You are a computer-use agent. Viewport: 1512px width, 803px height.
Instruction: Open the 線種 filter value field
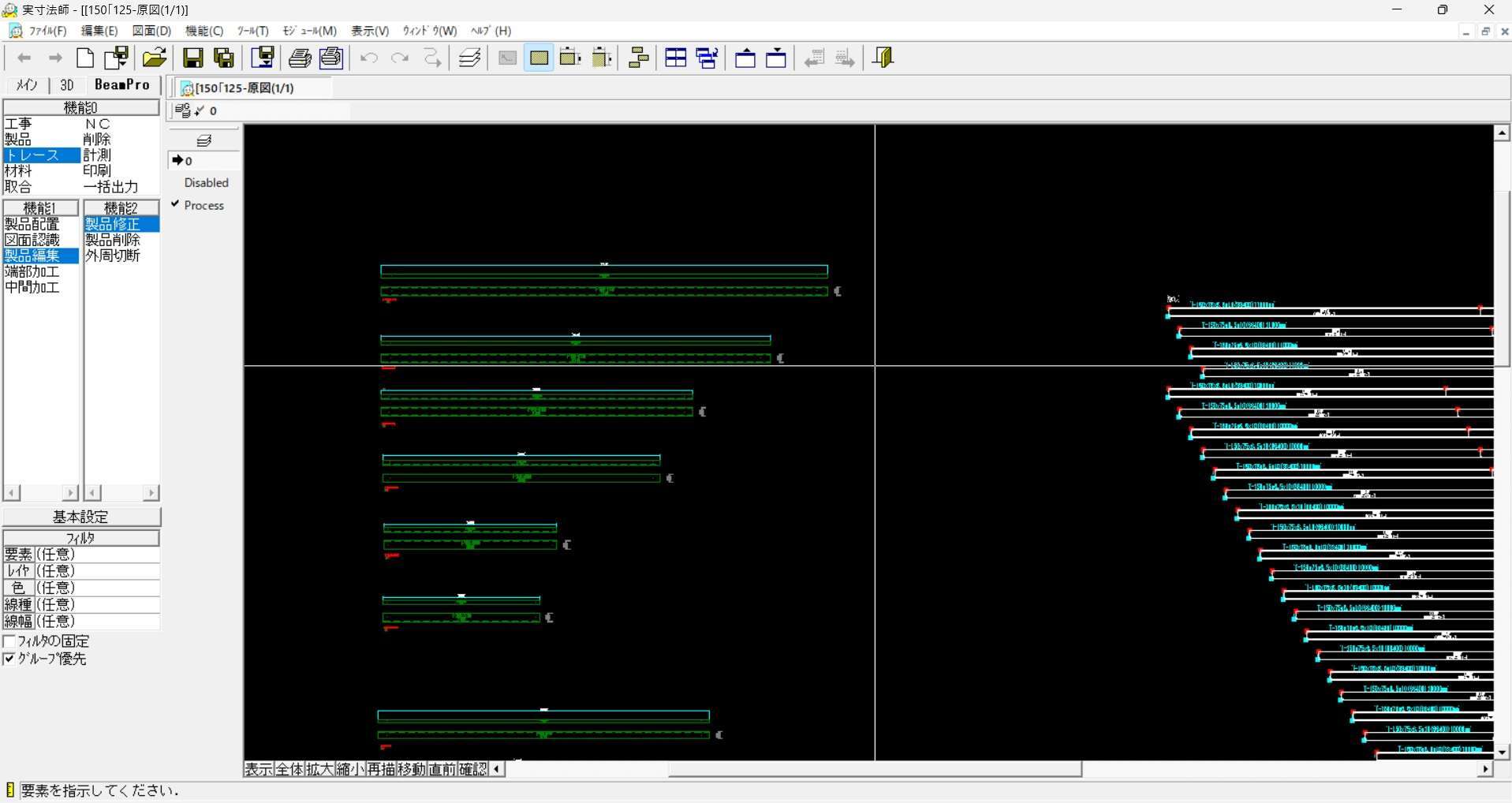pos(96,604)
